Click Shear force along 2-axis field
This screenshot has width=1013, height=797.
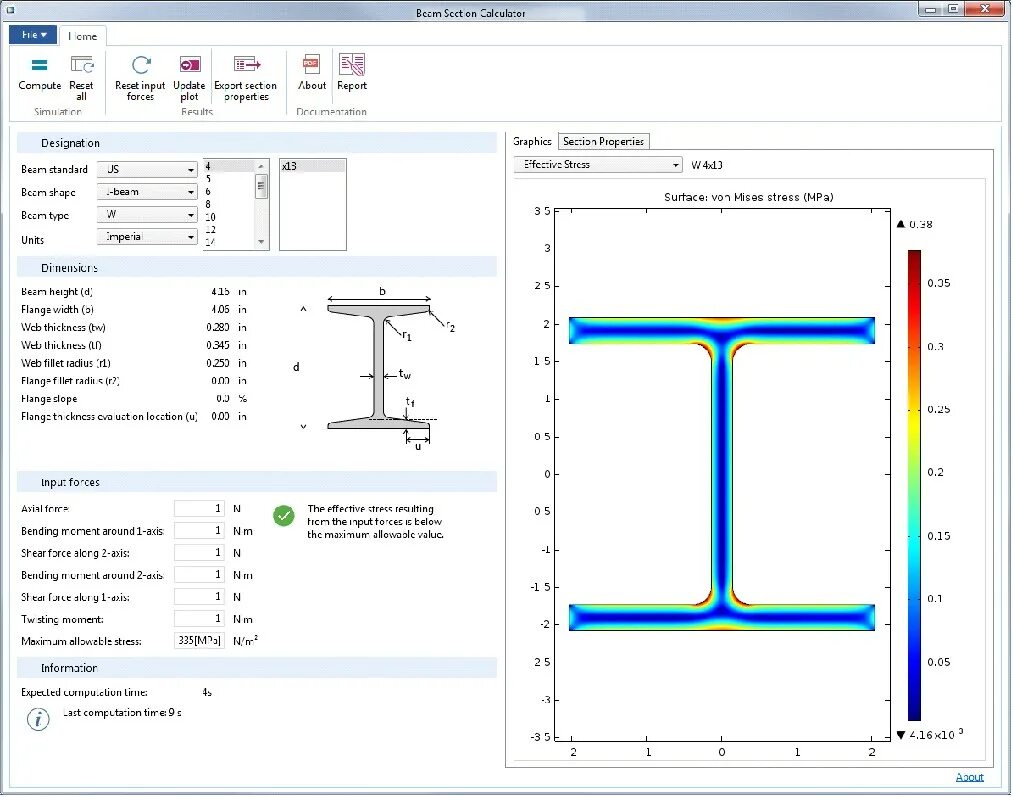click(x=199, y=552)
